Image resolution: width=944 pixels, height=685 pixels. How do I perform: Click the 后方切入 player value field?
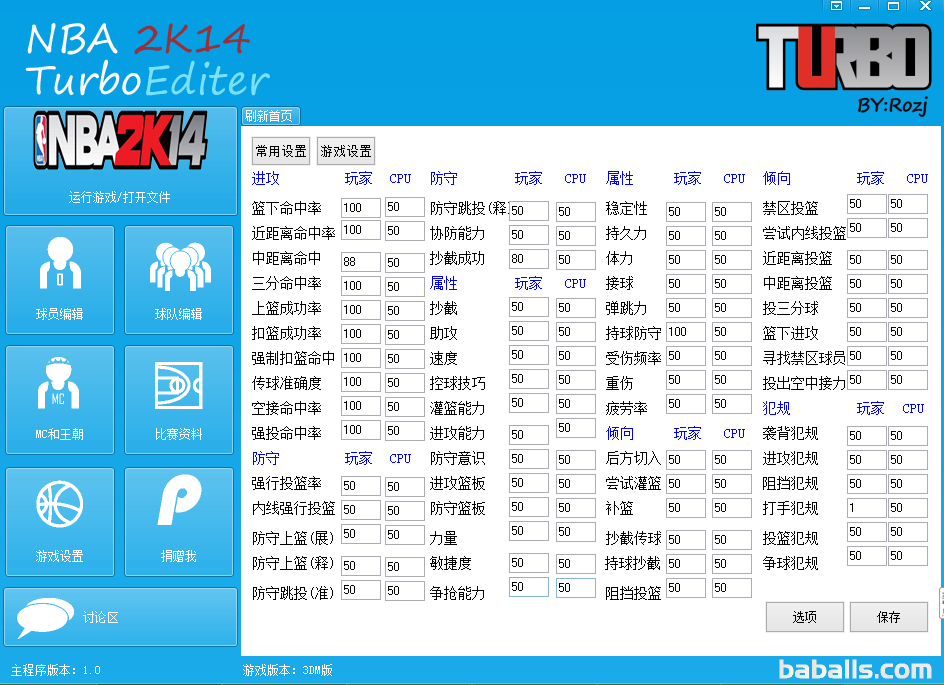pyautogui.click(x=686, y=459)
